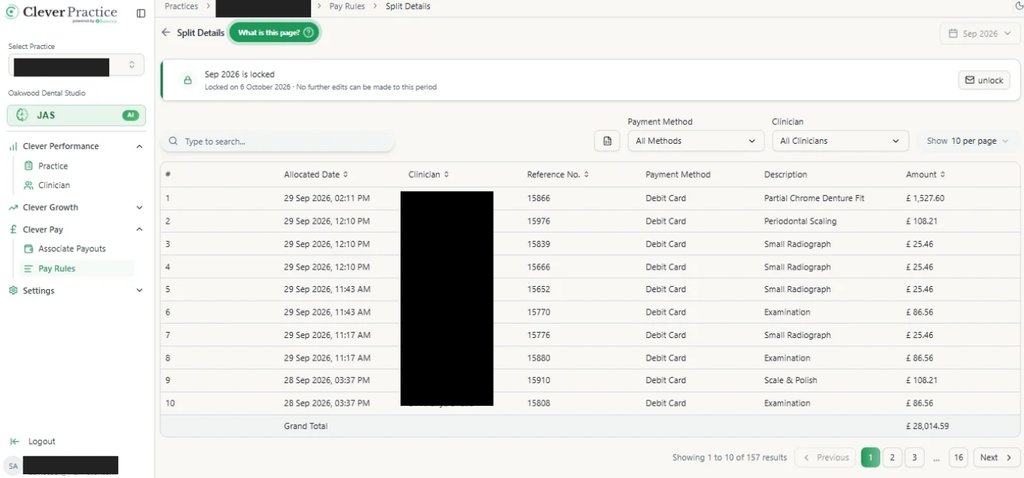This screenshot has height=478, width=1024.
Task: Collapse the Clever Performance section
Action: pyautogui.click(x=76, y=146)
